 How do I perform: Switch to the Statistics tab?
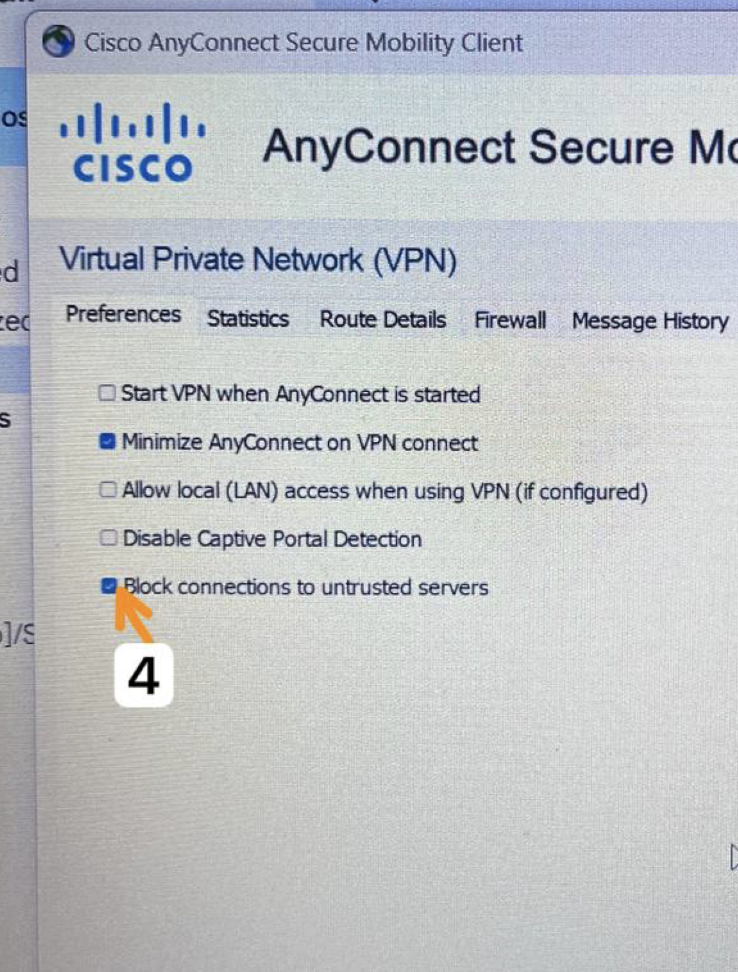(248, 319)
